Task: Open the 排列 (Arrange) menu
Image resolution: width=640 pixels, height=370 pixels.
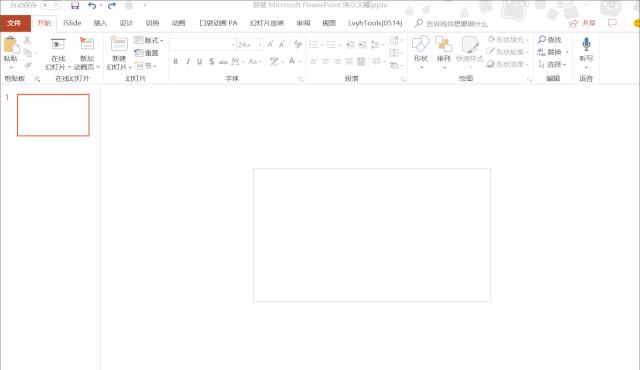Action: click(x=443, y=52)
